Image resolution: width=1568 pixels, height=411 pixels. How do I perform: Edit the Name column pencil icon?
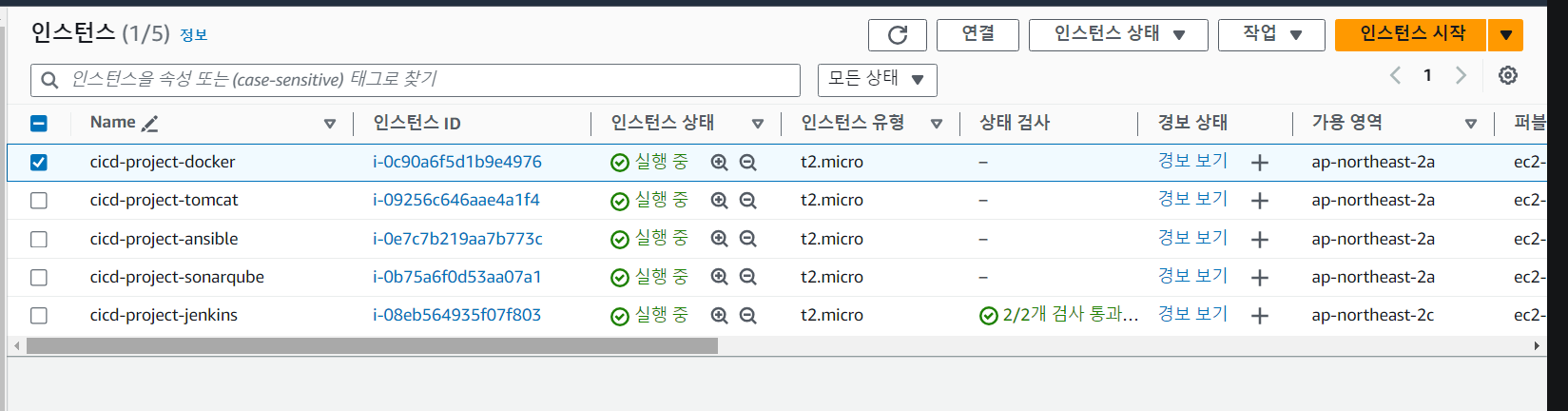[x=149, y=124]
